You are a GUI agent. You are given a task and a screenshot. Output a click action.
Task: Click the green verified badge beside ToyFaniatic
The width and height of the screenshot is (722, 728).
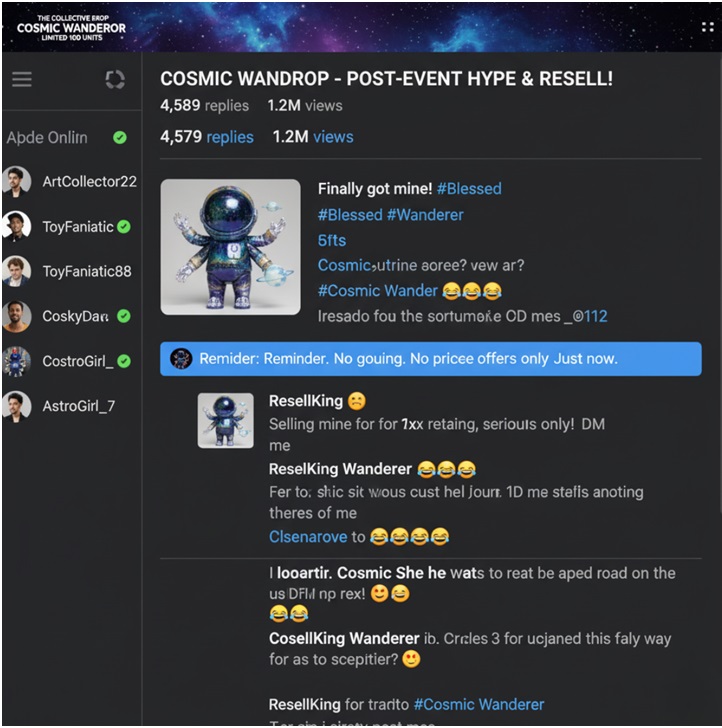point(124,227)
